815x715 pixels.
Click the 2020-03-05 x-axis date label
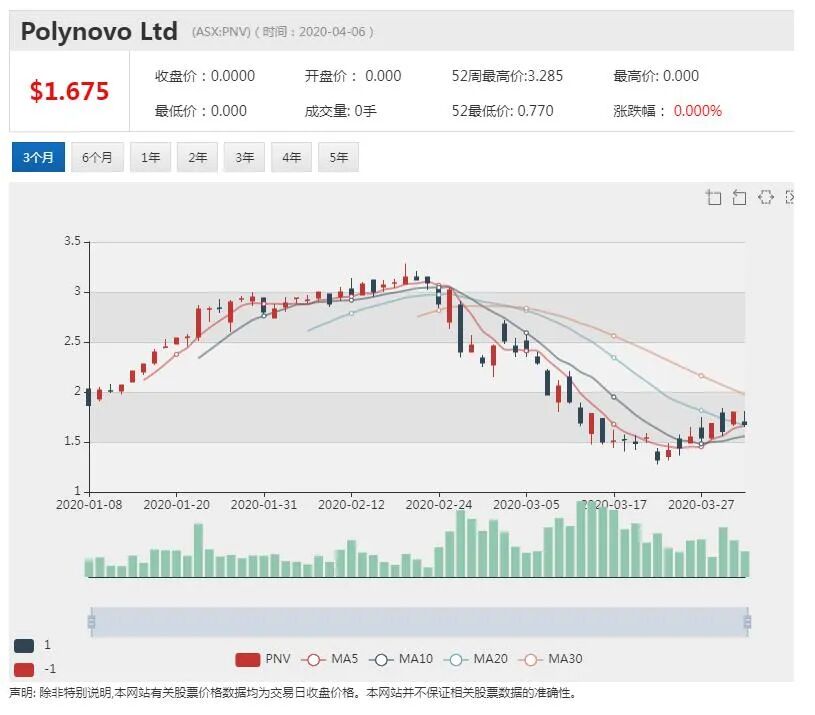[x=526, y=505]
